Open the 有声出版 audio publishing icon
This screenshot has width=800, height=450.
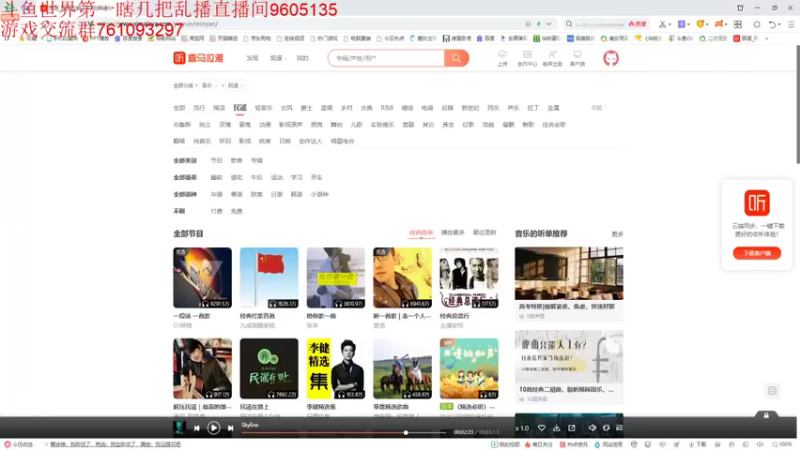tap(552, 58)
